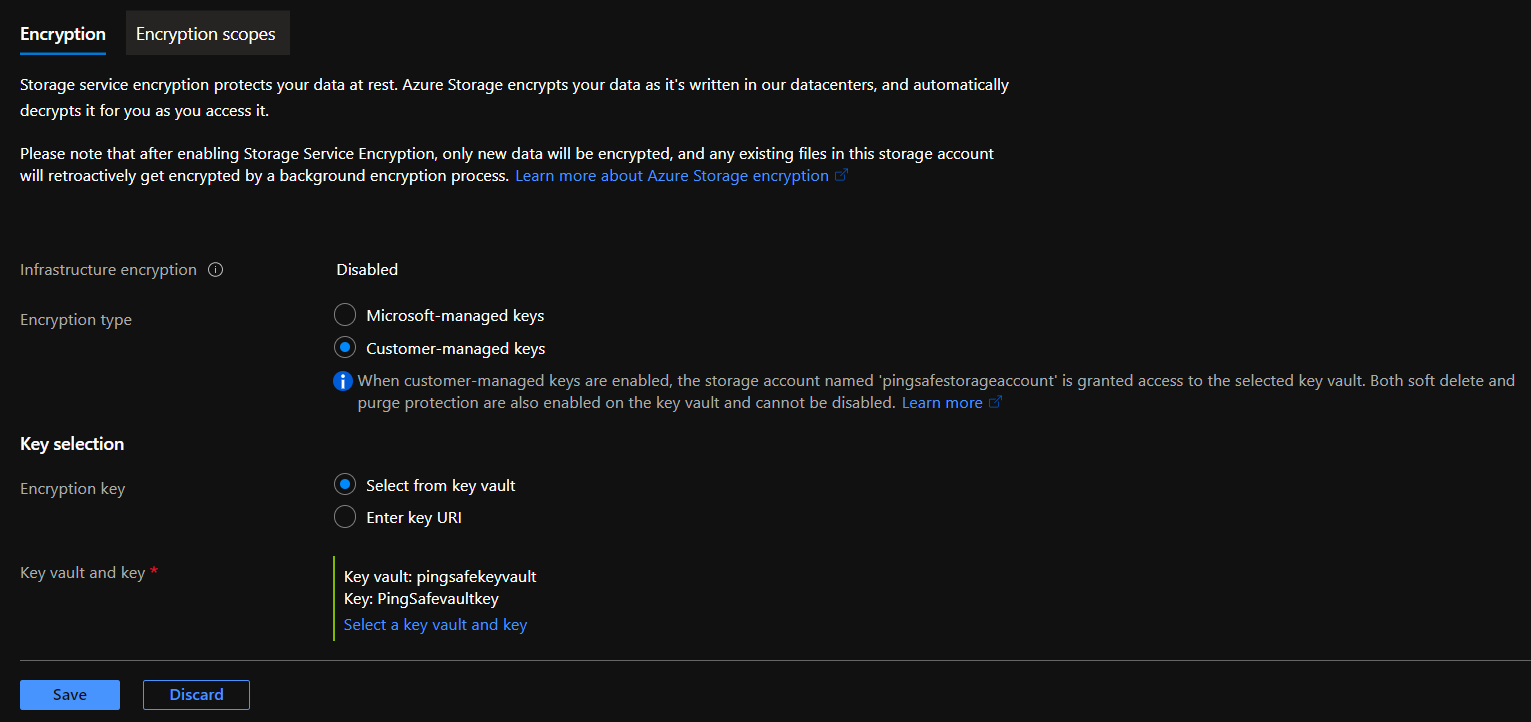Viewport: 1531px width, 722px height.
Task: Select the Encryption tab
Action: click(63, 34)
